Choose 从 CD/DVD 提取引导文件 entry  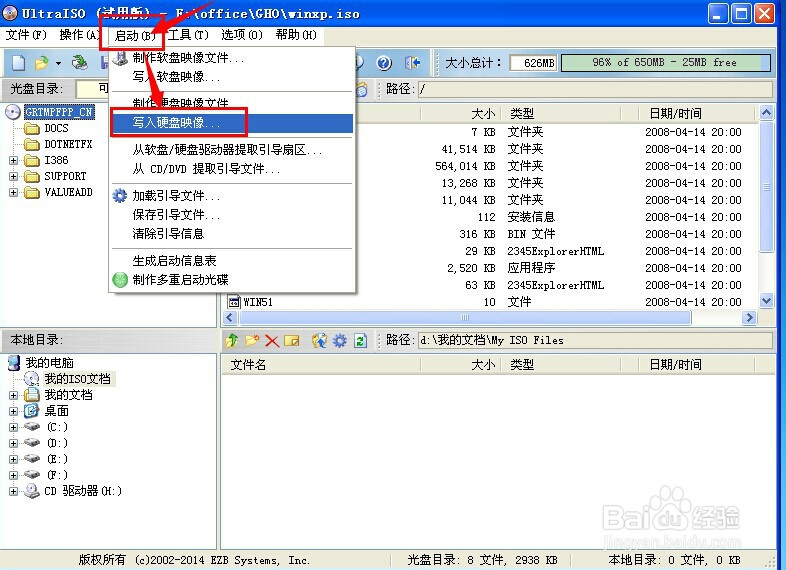coord(232,169)
